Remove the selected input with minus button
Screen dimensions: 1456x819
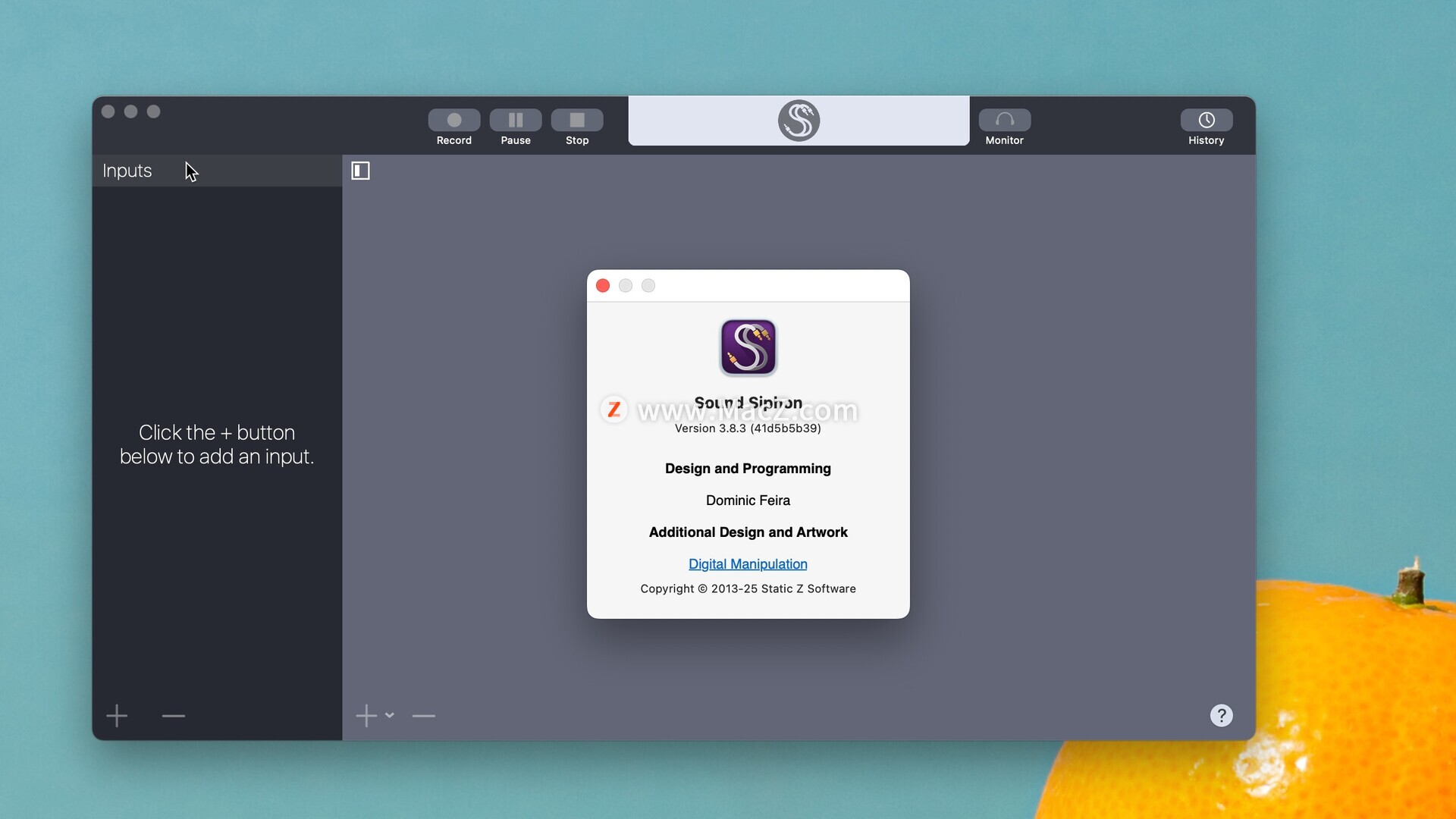coord(173,715)
